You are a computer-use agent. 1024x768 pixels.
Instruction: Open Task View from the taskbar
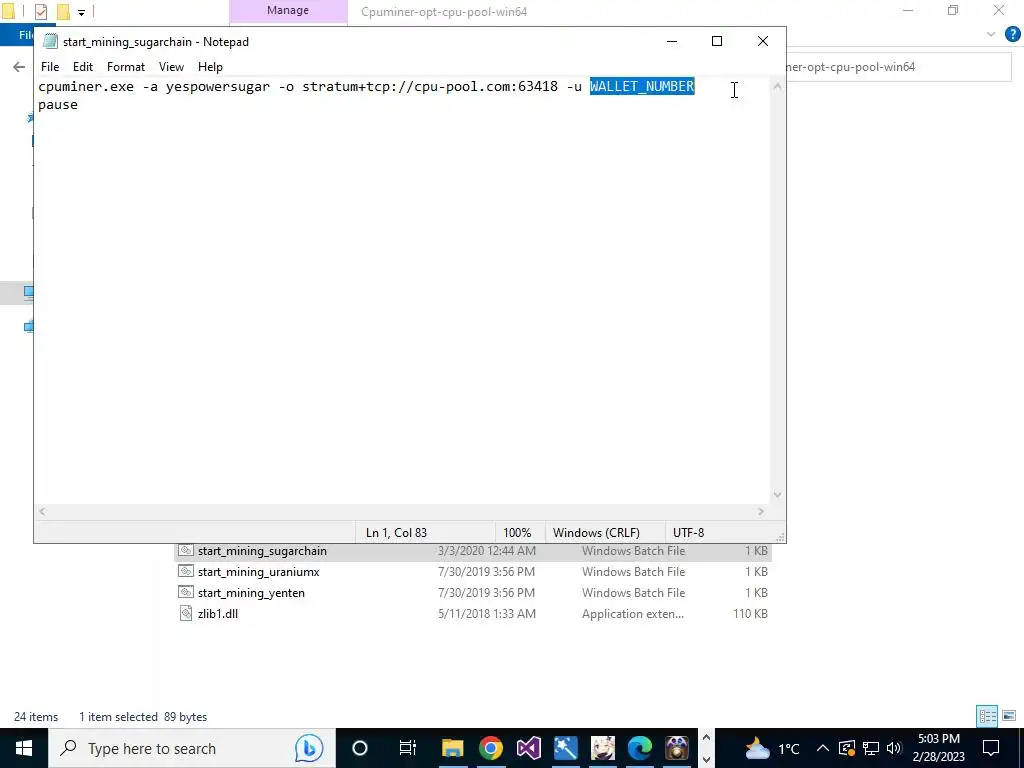408,748
